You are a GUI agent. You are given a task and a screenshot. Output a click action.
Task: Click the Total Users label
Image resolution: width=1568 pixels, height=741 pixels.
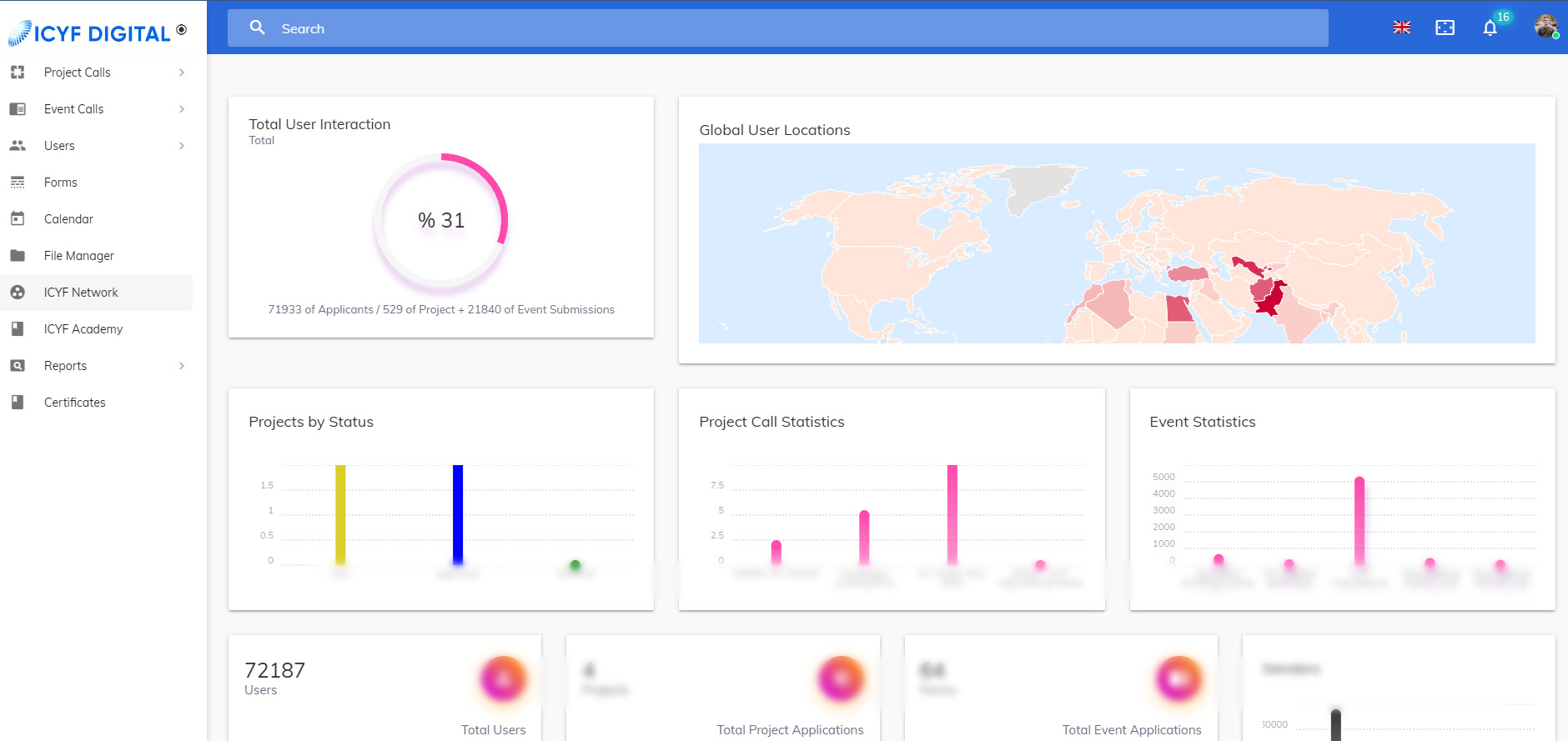pyautogui.click(x=494, y=730)
